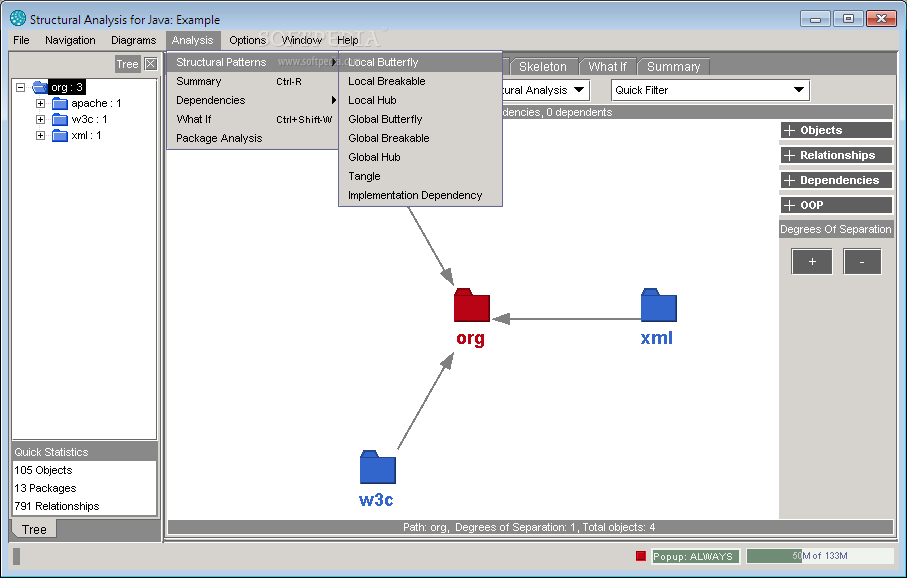Expand the Dependencies panel section
The width and height of the screenshot is (907, 578).
pos(836,180)
